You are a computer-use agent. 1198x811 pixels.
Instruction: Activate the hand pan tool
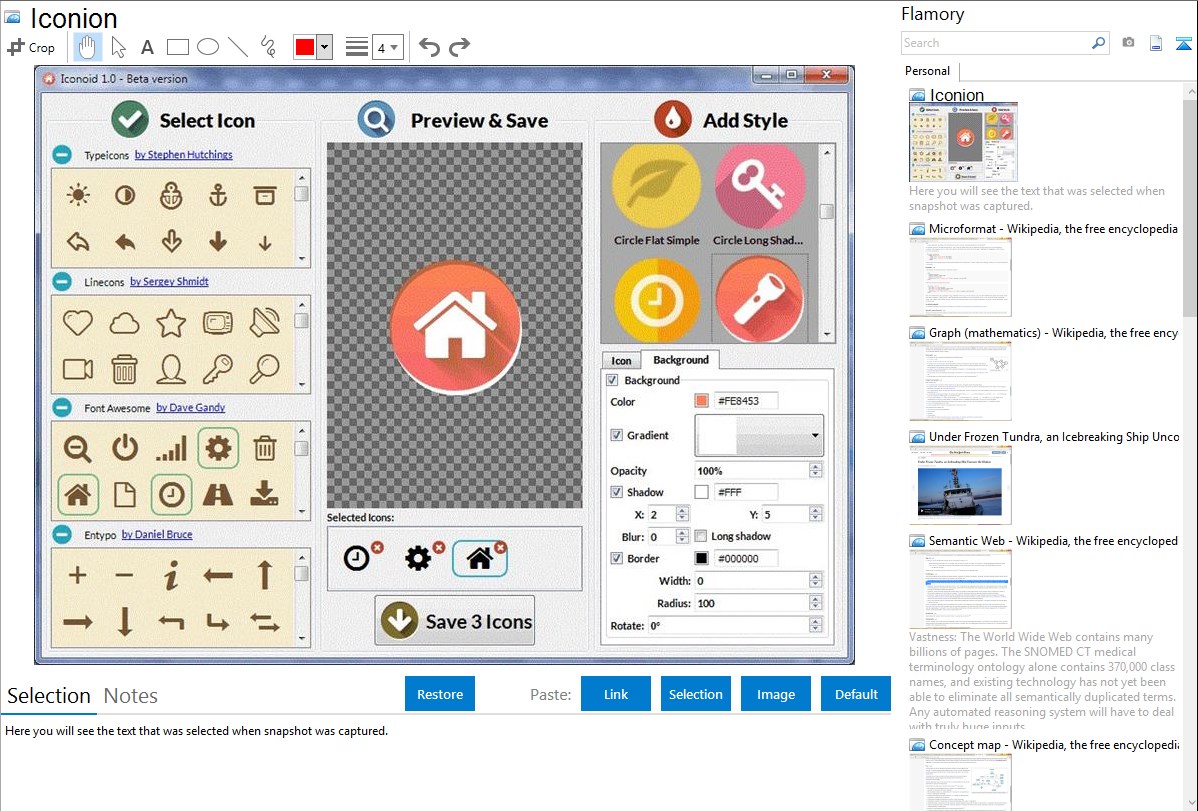pos(88,47)
